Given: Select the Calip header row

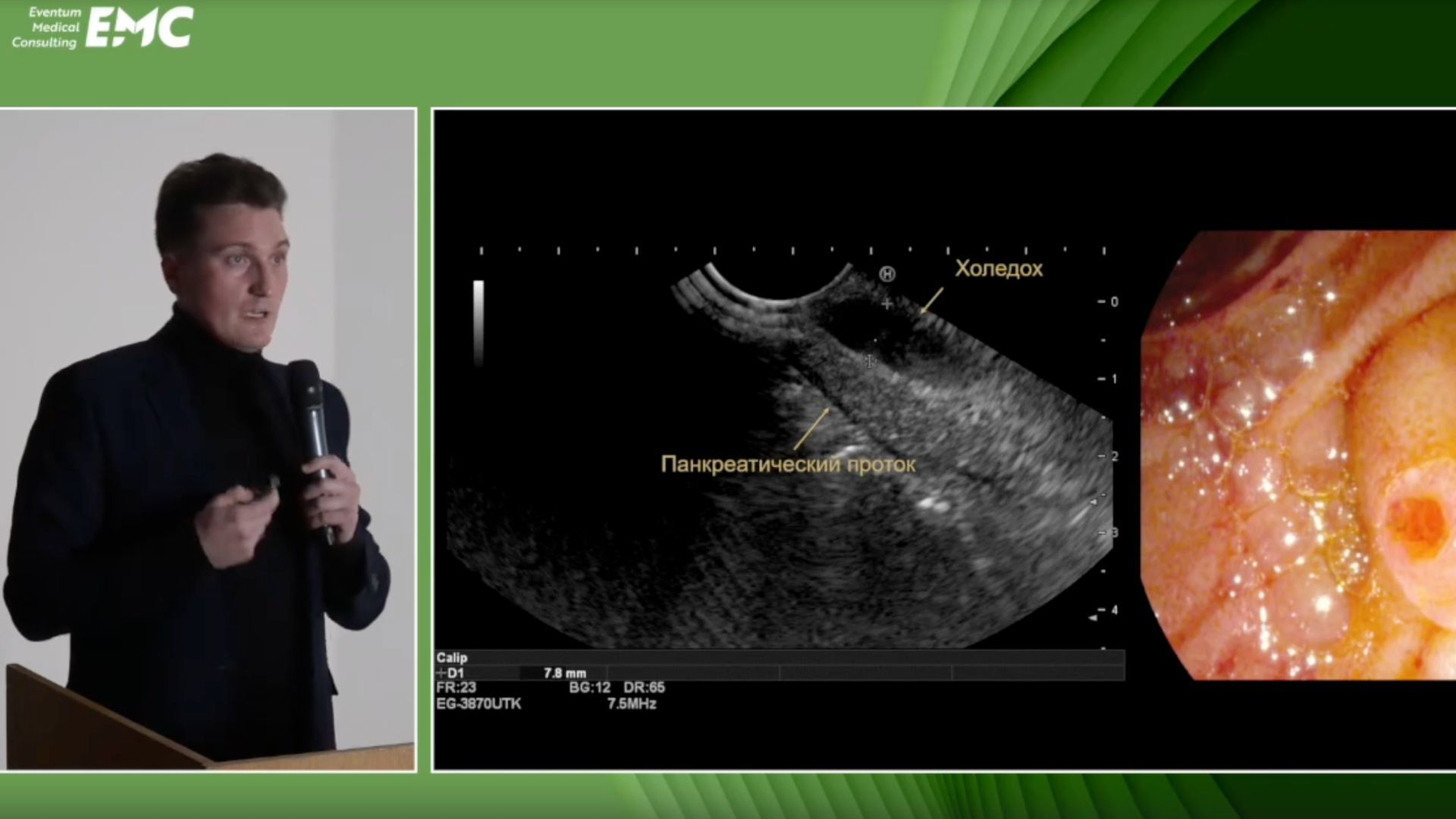Looking at the screenshot, I should pyautogui.click(x=452, y=657).
